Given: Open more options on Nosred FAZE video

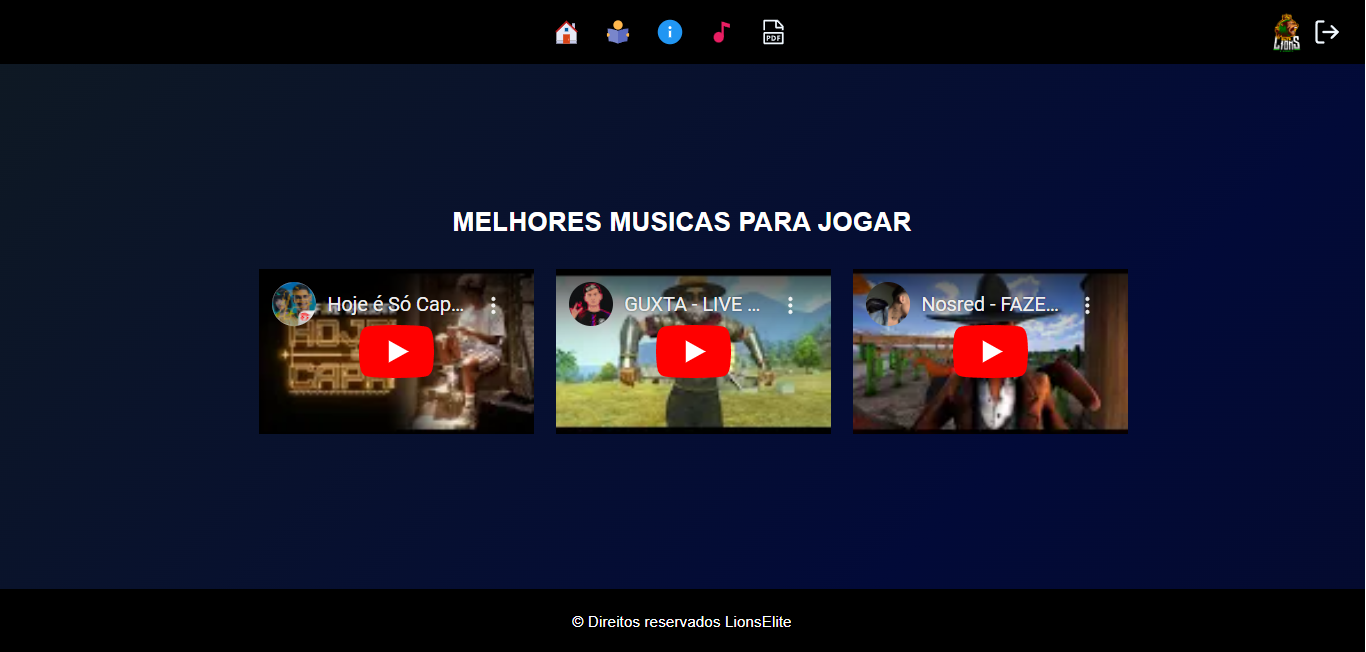Looking at the screenshot, I should [x=1087, y=304].
